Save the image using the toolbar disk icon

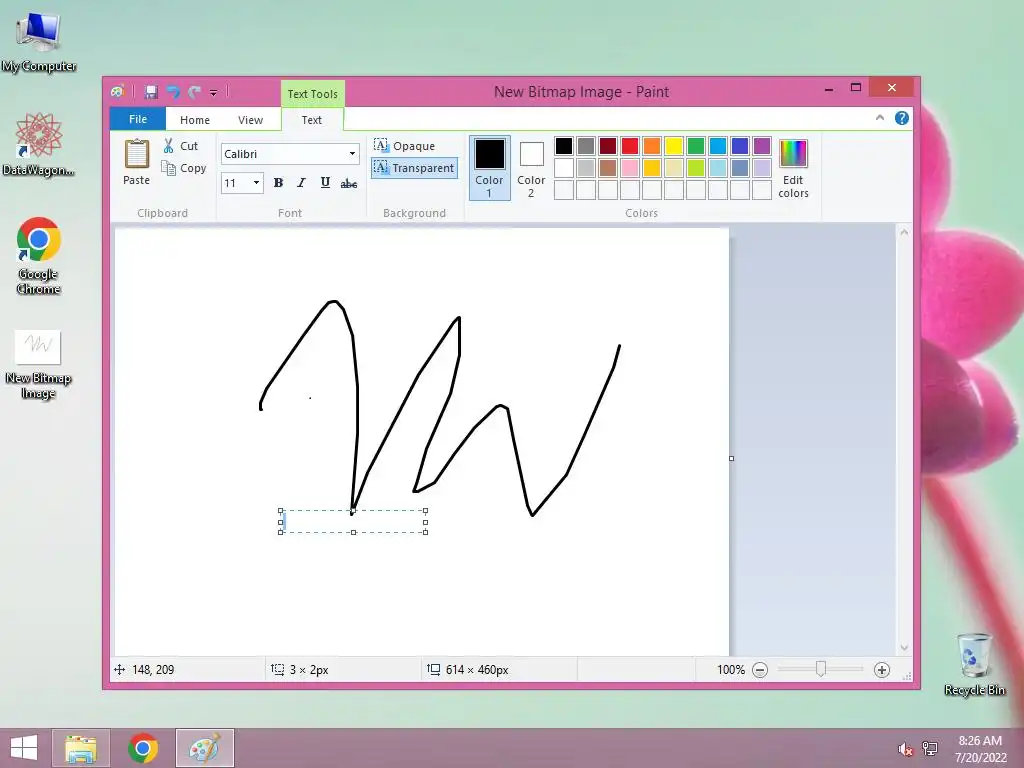pos(151,92)
